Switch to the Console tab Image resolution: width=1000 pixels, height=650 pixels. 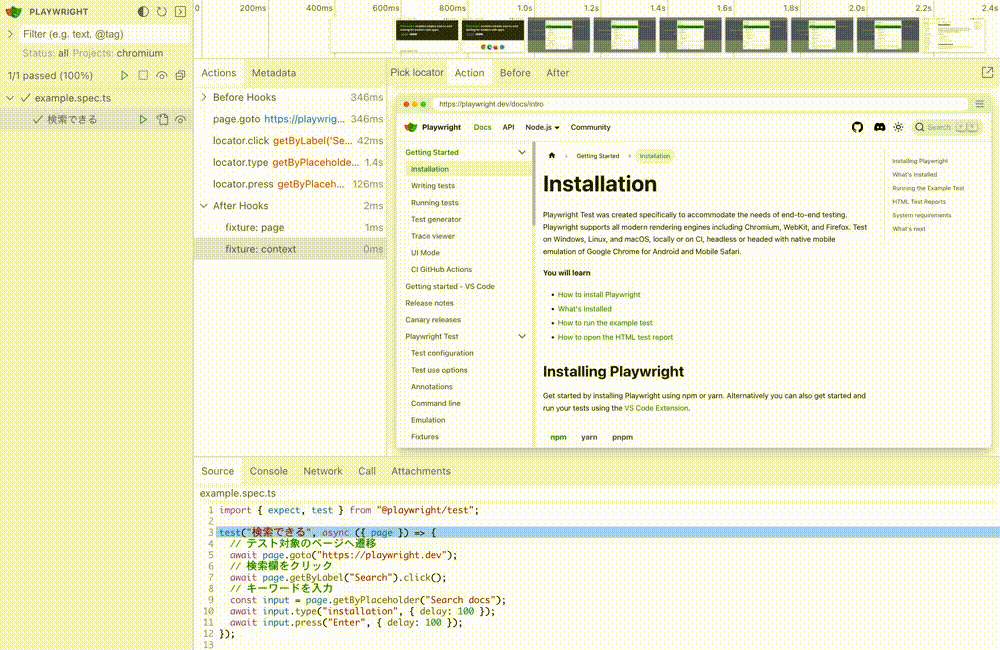(x=268, y=471)
